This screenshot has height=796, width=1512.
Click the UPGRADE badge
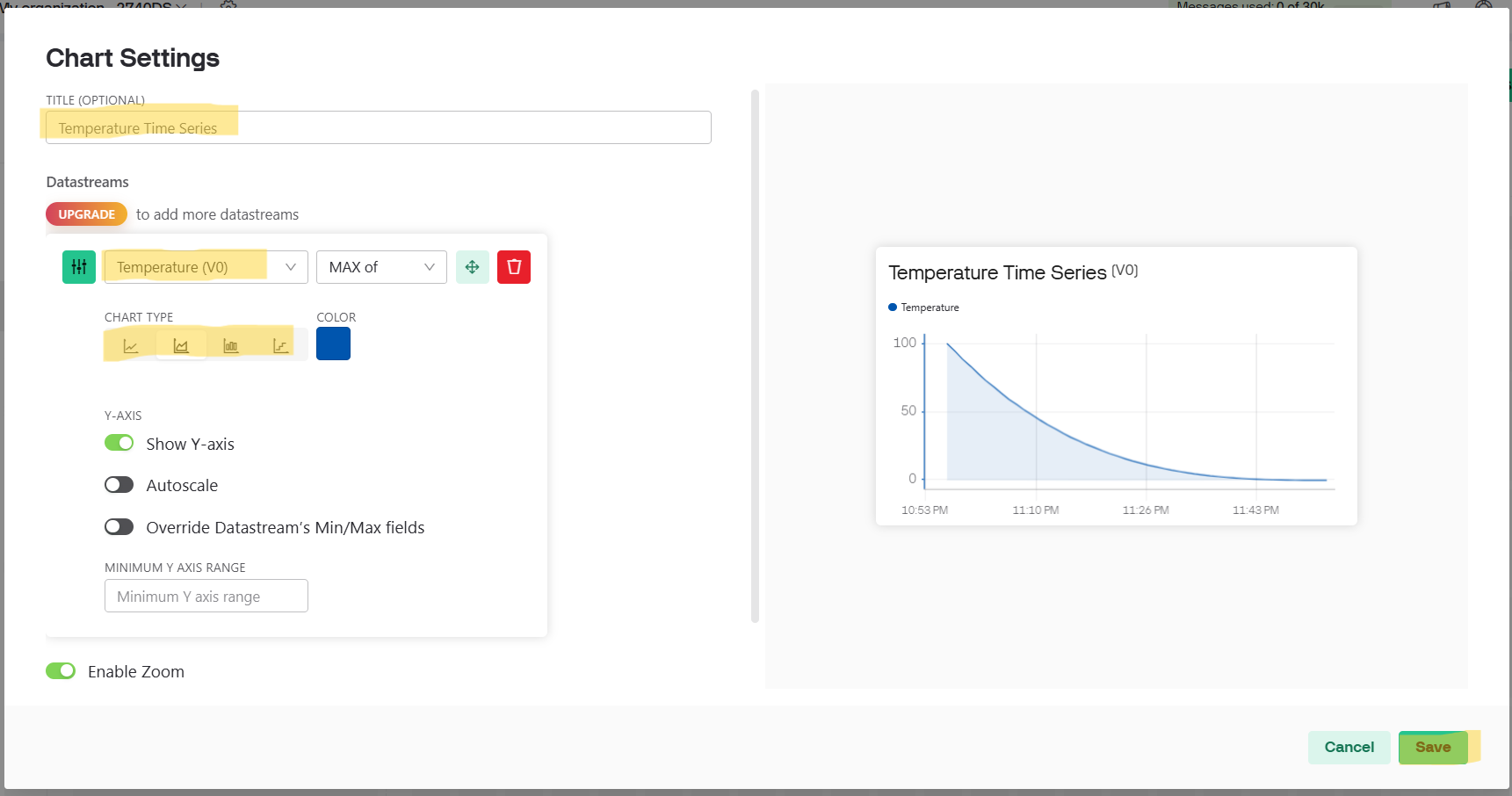tap(86, 214)
